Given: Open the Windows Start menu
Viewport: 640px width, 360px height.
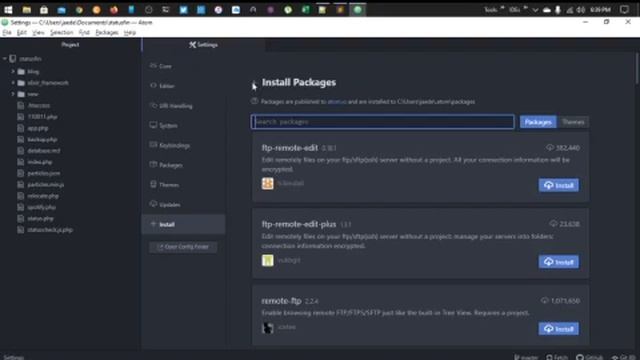Looking at the screenshot, I should (8, 10).
